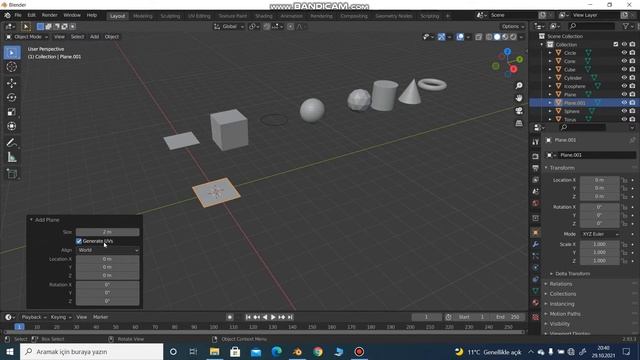The height and width of the screenshot is (360, 640).
Task: Click the viewport zoom magnifier icon
Action: tap(519, 86)
